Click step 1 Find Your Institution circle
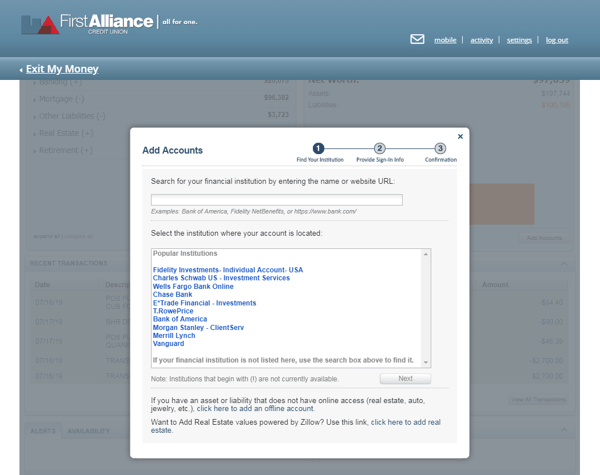 click(318, 148)
